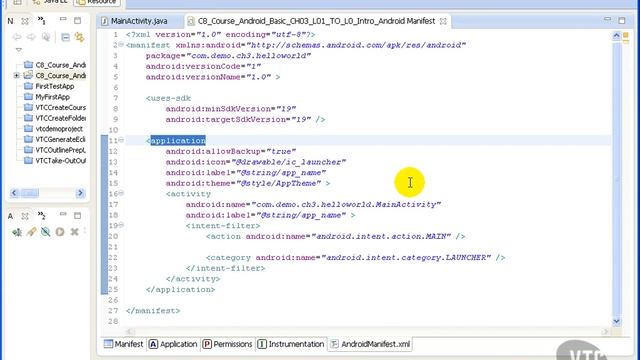Close the A view tab with X

25,216
